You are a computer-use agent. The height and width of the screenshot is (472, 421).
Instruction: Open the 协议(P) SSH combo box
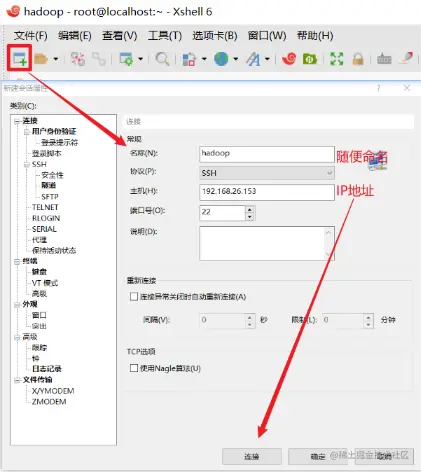pos(267,173)
